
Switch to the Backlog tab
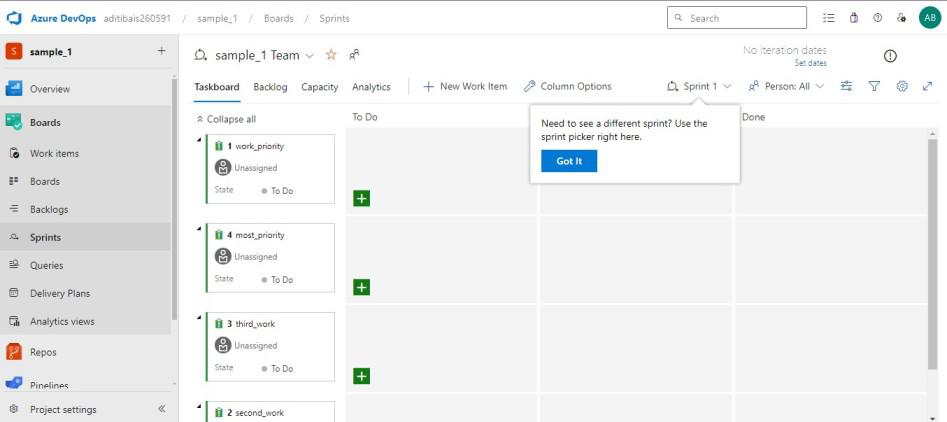(x=270, y=87)
